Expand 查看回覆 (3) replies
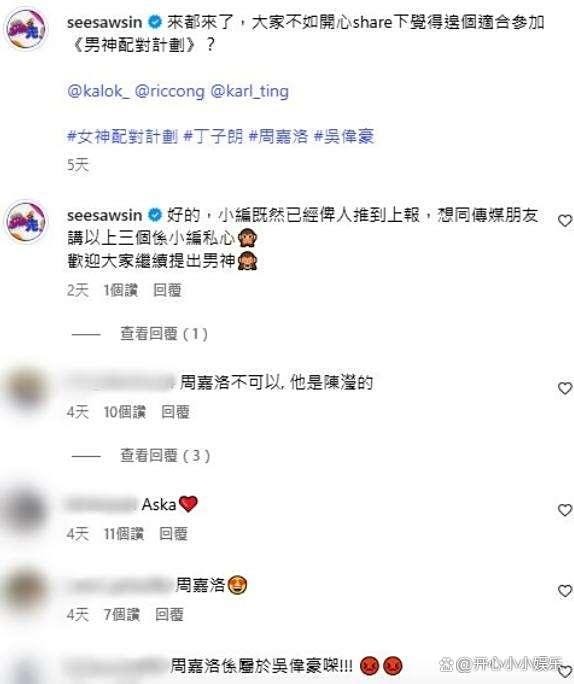This screenshot has height=684, width=574. (x=165, y=456)
